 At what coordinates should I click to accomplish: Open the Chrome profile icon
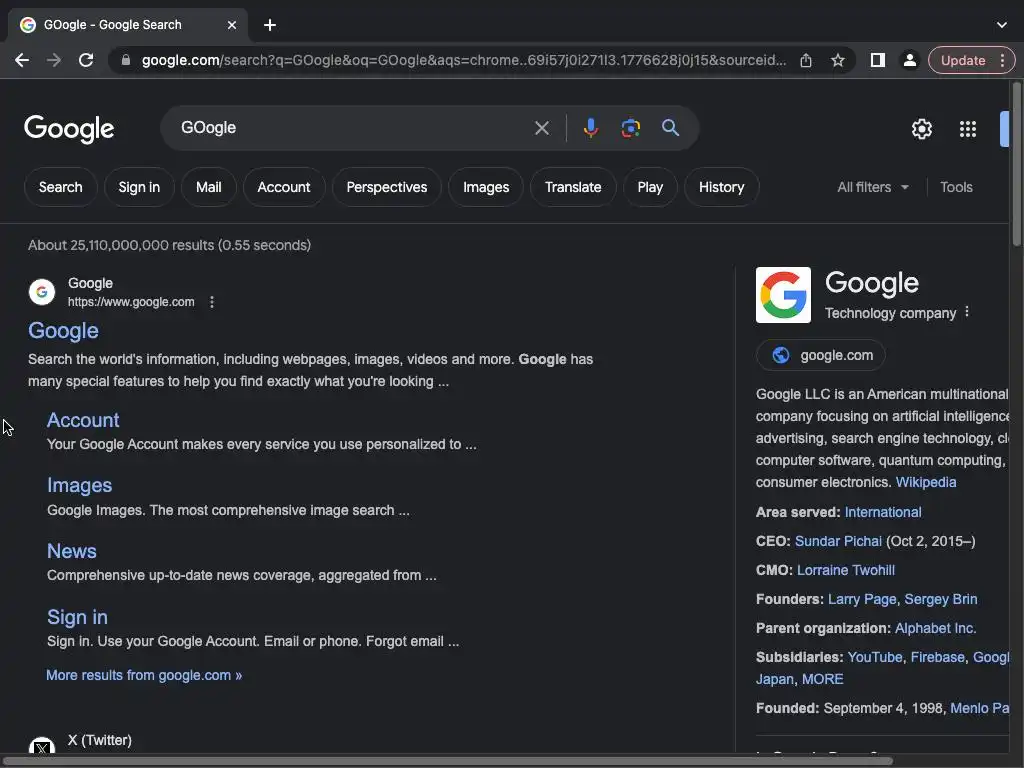[909, 60]
